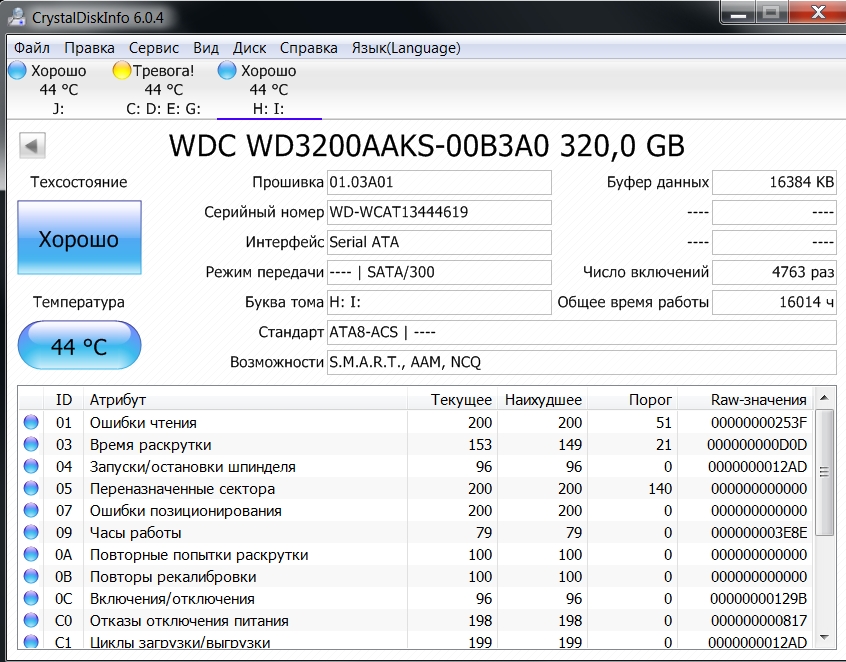The width and height of the screenshot is (846, 662).
Task: Click the Число включений field showing 4763 раз
Action: tap(774, 272)
